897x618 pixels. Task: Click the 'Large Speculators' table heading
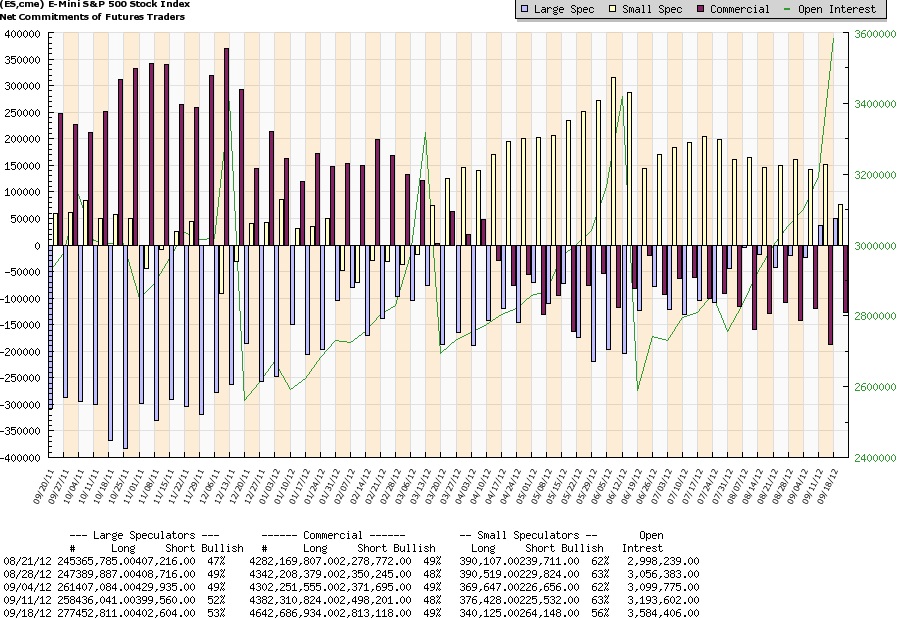[145, 535]
